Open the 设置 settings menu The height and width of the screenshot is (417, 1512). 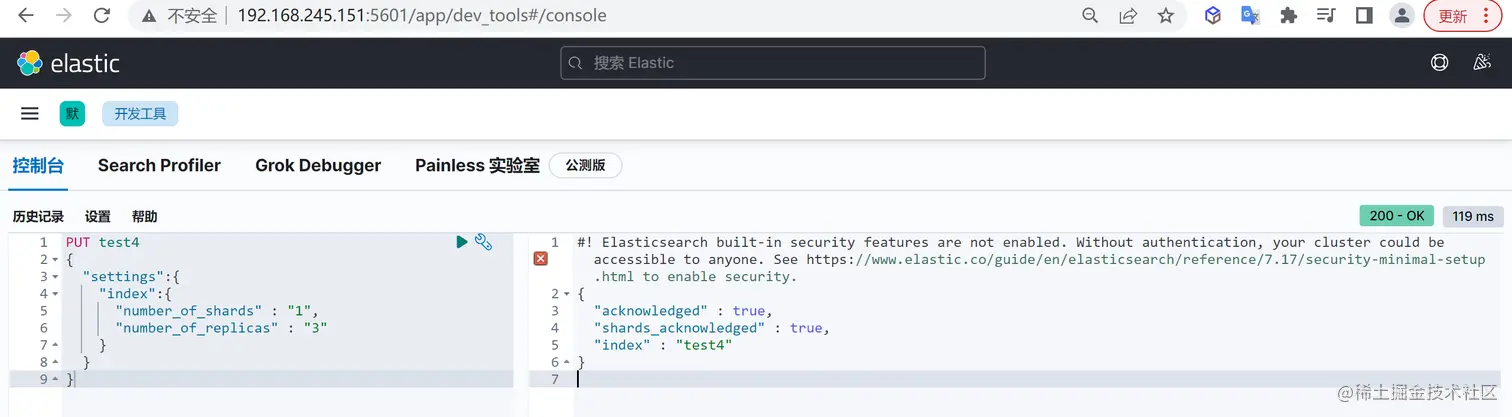point(98,217)
